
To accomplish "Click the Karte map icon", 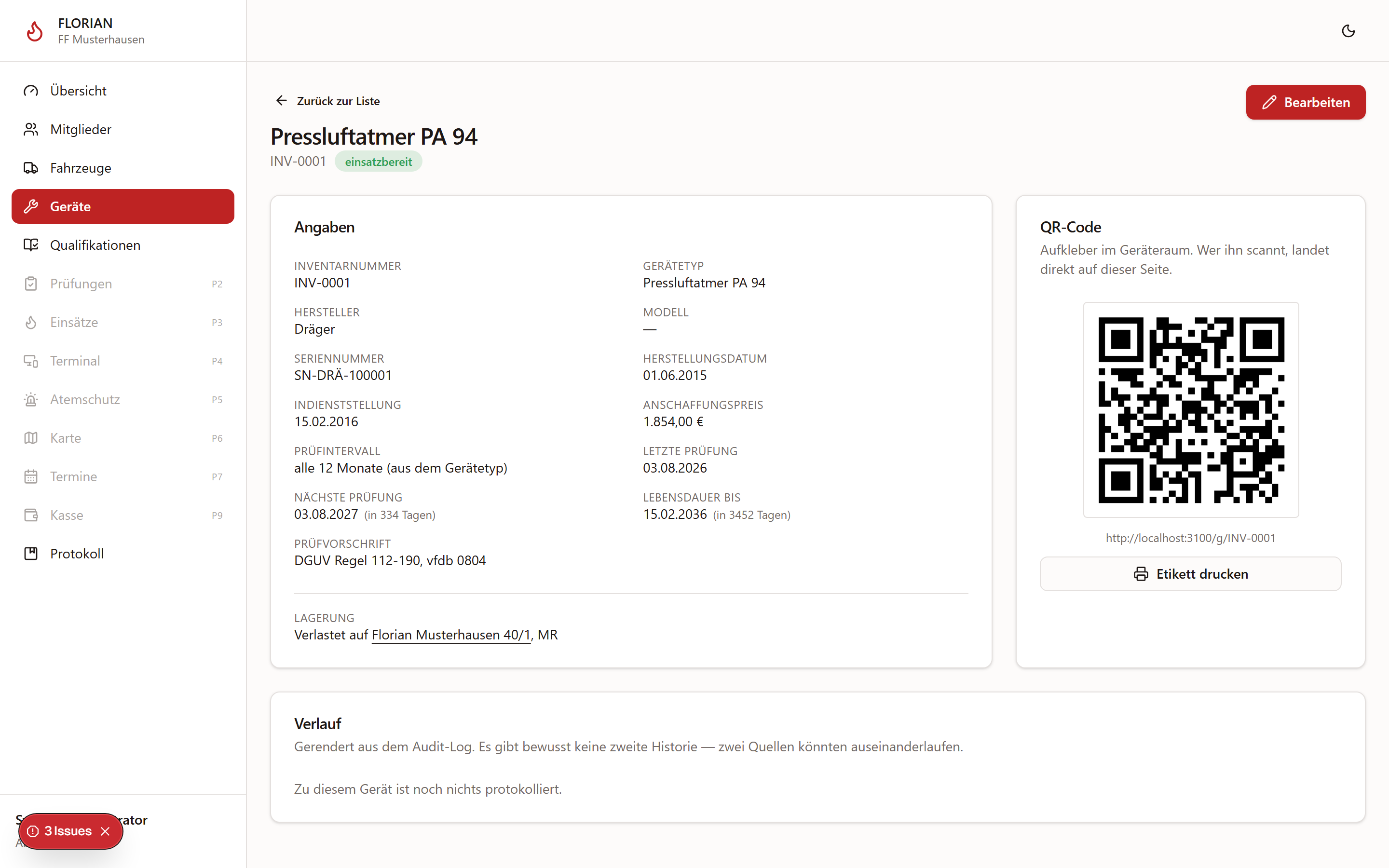I will [x=31, y=438].
